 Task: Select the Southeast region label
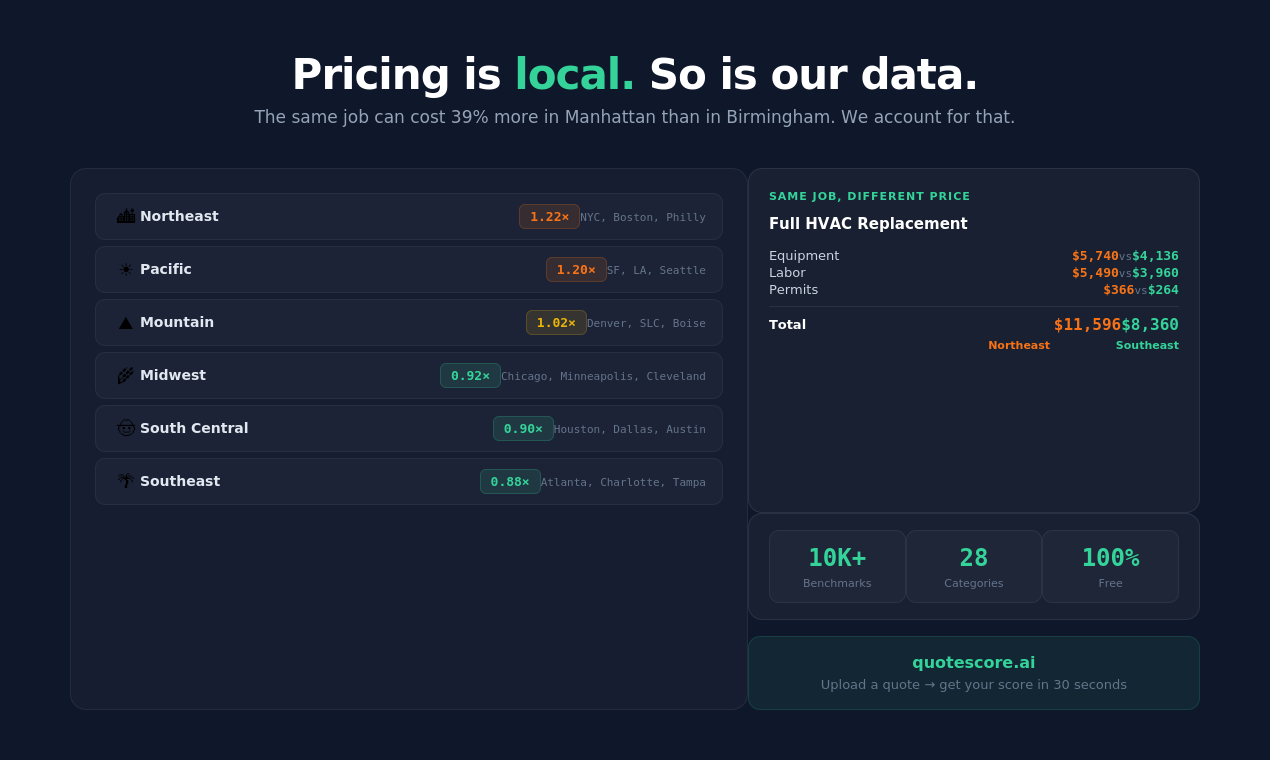(x=180, y=481)
